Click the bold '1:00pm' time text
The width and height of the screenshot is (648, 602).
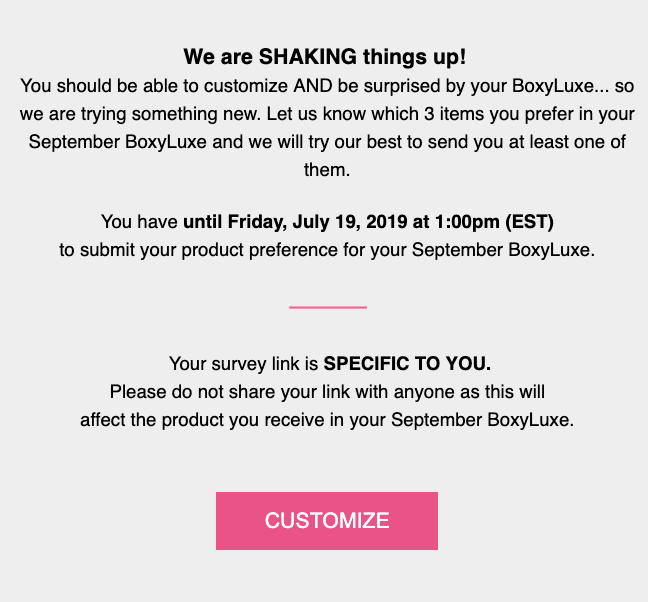[x=467, y=222]
